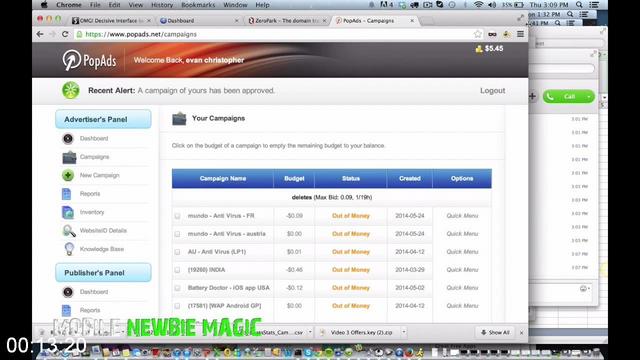Click the Chrome back arrow
The height and width of the screenshot is (360, 640).
[40, 34]
